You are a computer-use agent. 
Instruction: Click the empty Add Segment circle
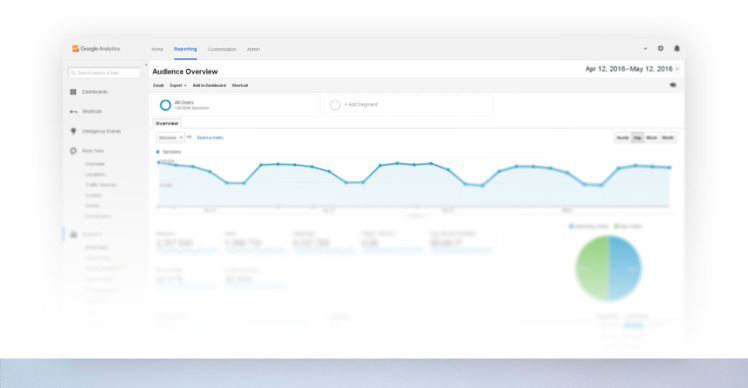coord(335,105)
